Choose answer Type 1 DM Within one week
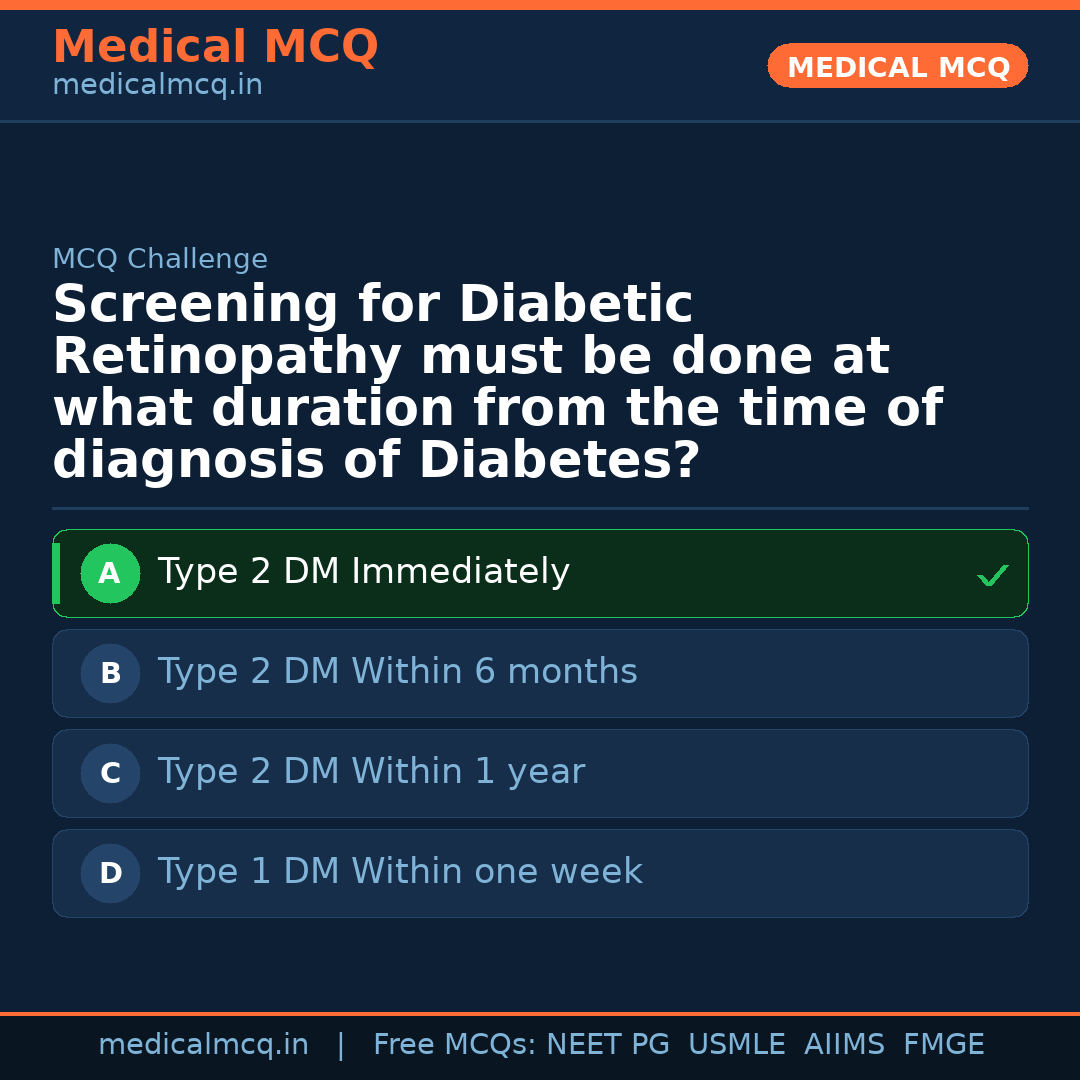Screen dimensions: 1080x1080 pyautogui.click(x=400, y=873)
